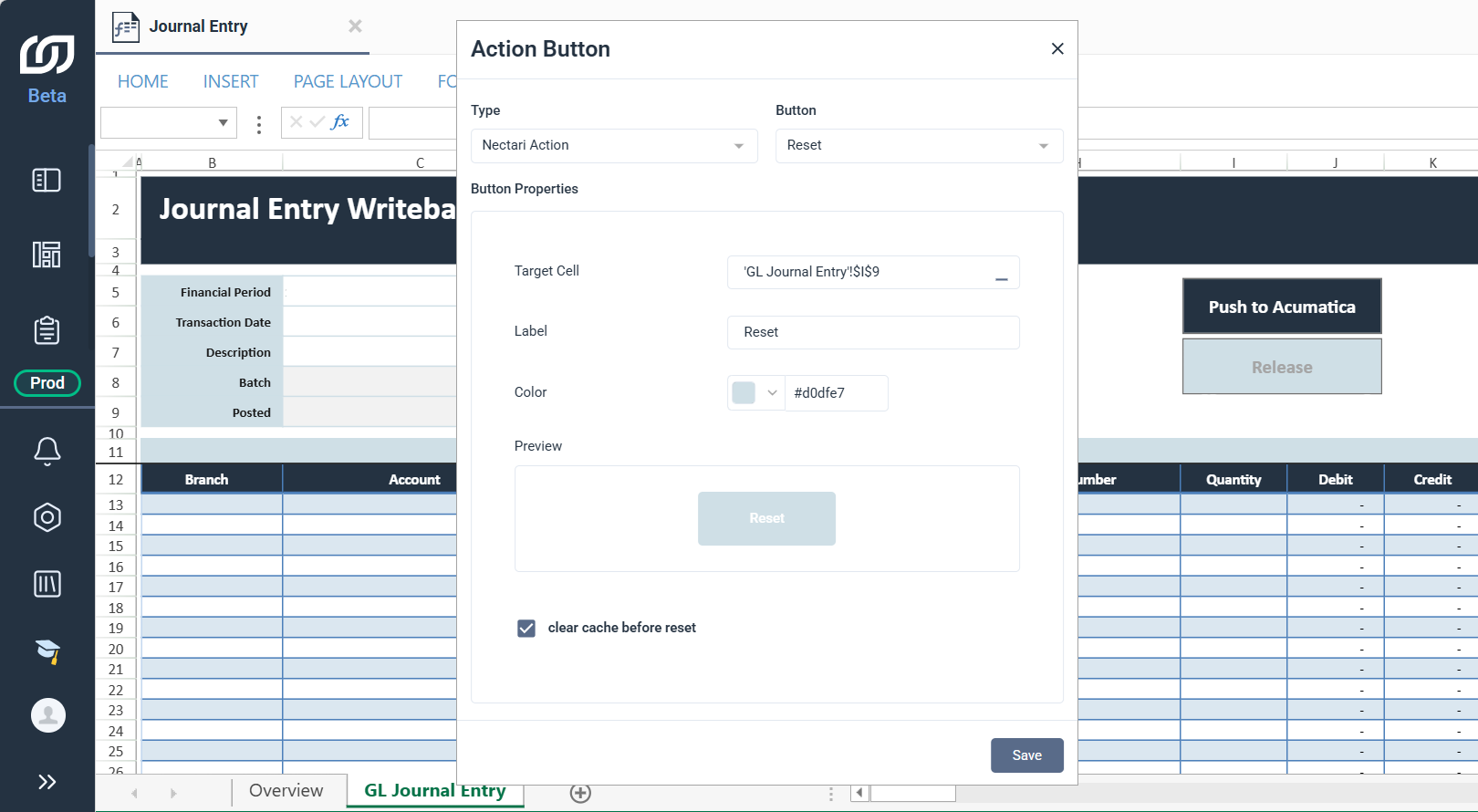This screenshot has width=1478, height=812.
Task: Open notifications bell icon
Action: 47,451
